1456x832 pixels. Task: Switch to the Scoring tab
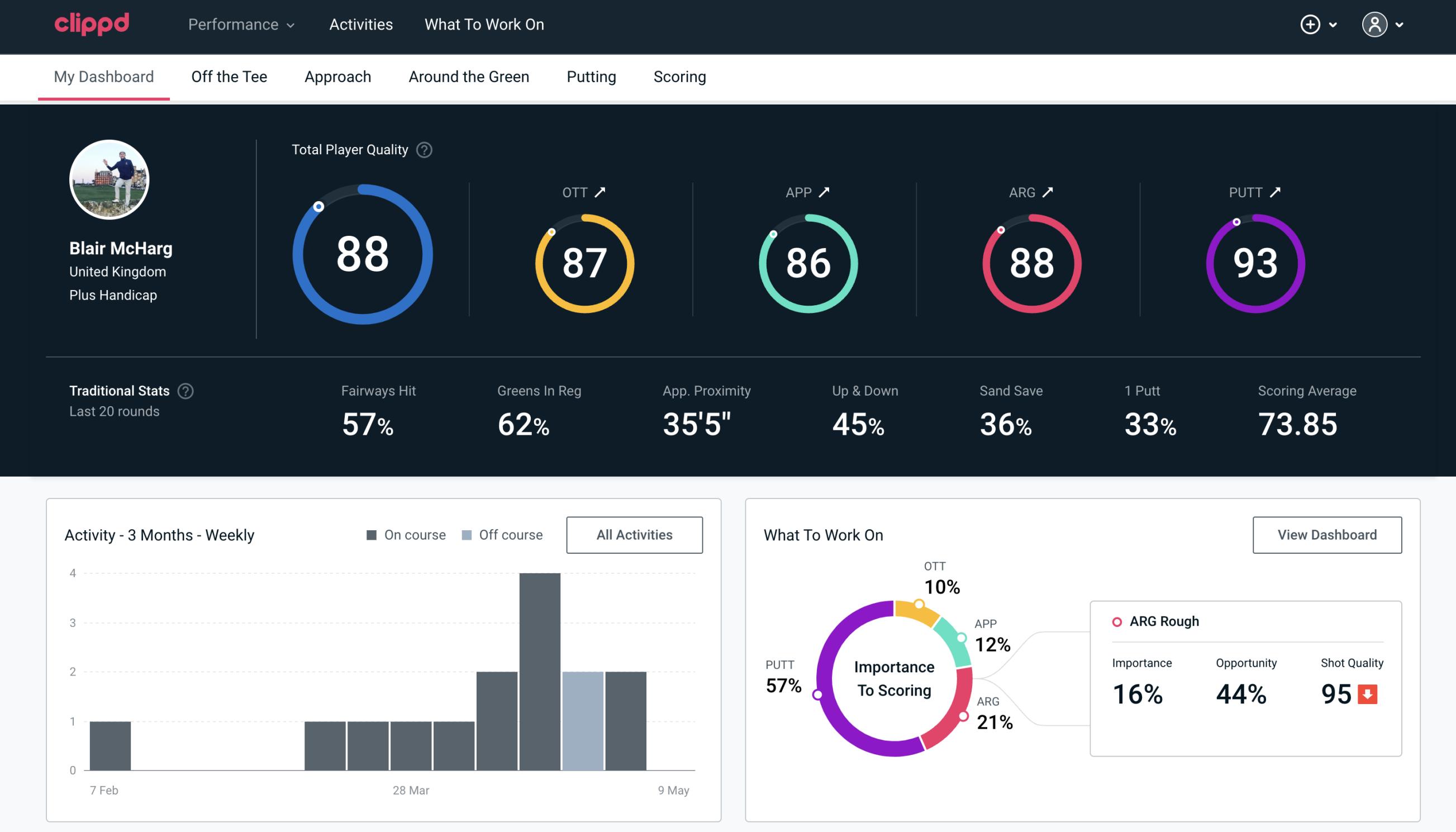click(x=680, y=76)
